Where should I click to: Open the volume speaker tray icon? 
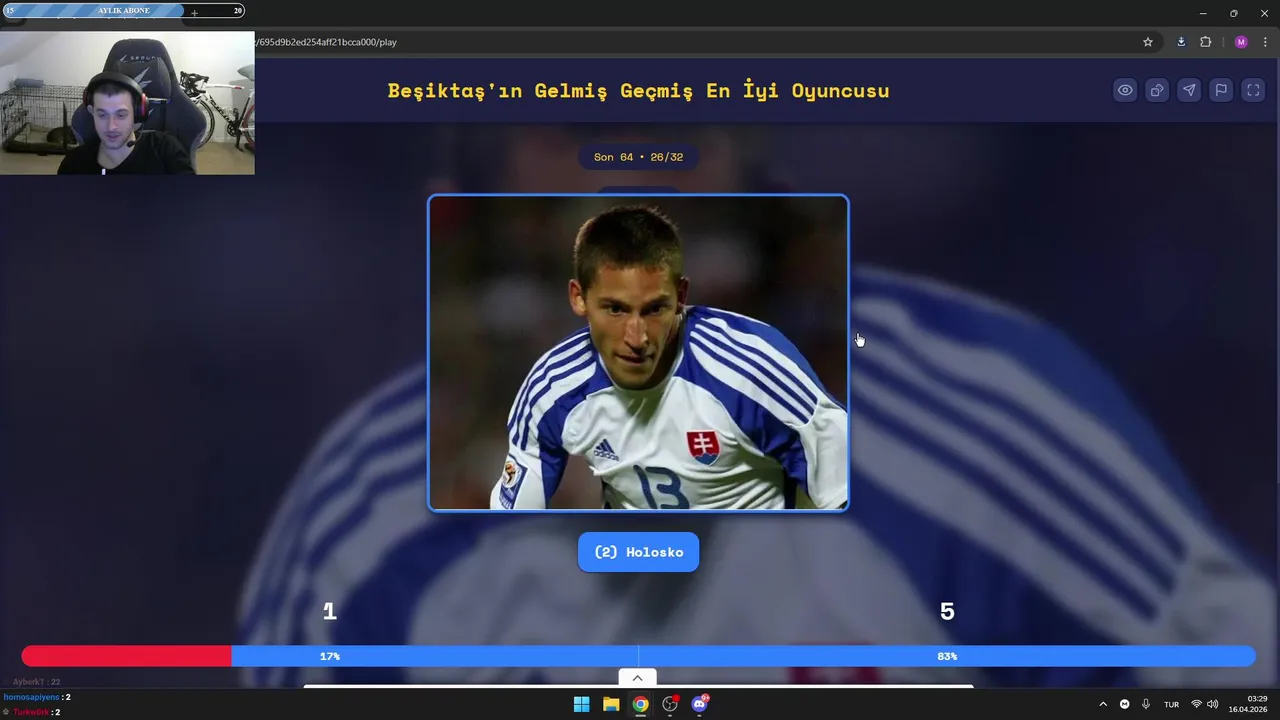click(1212, 704)
